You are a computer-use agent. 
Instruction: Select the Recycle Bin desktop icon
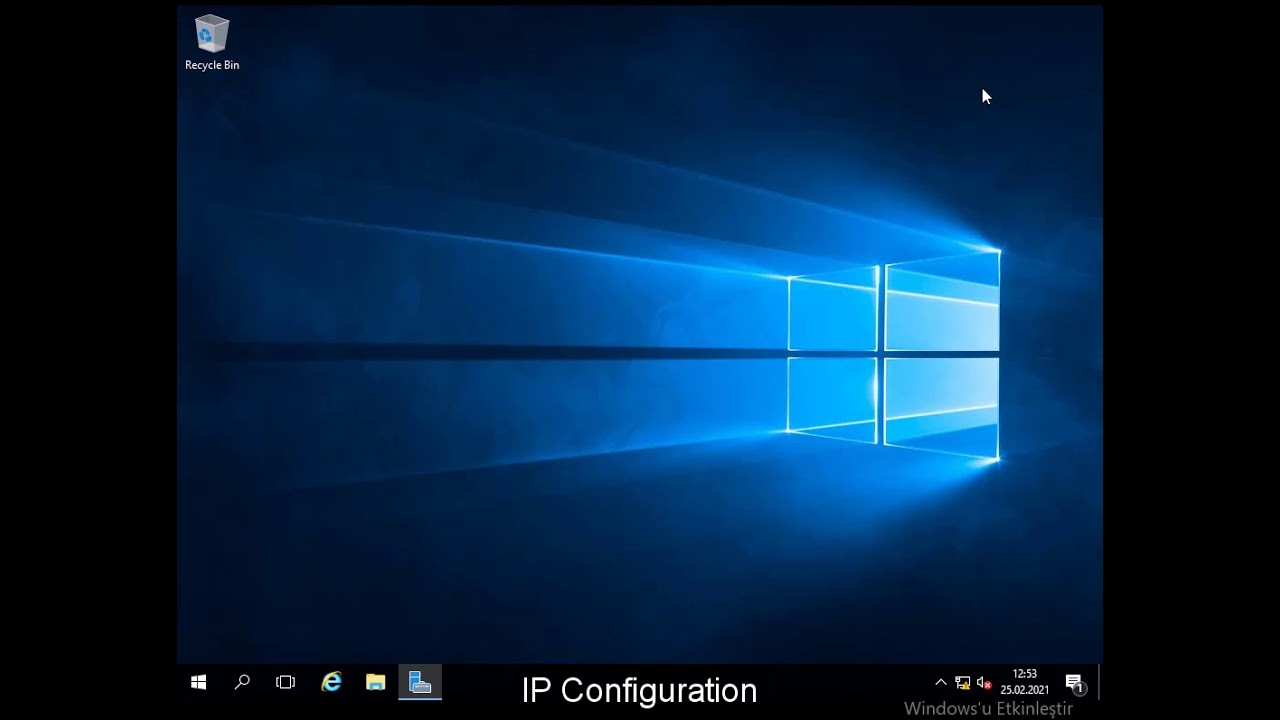coord(212,43)
